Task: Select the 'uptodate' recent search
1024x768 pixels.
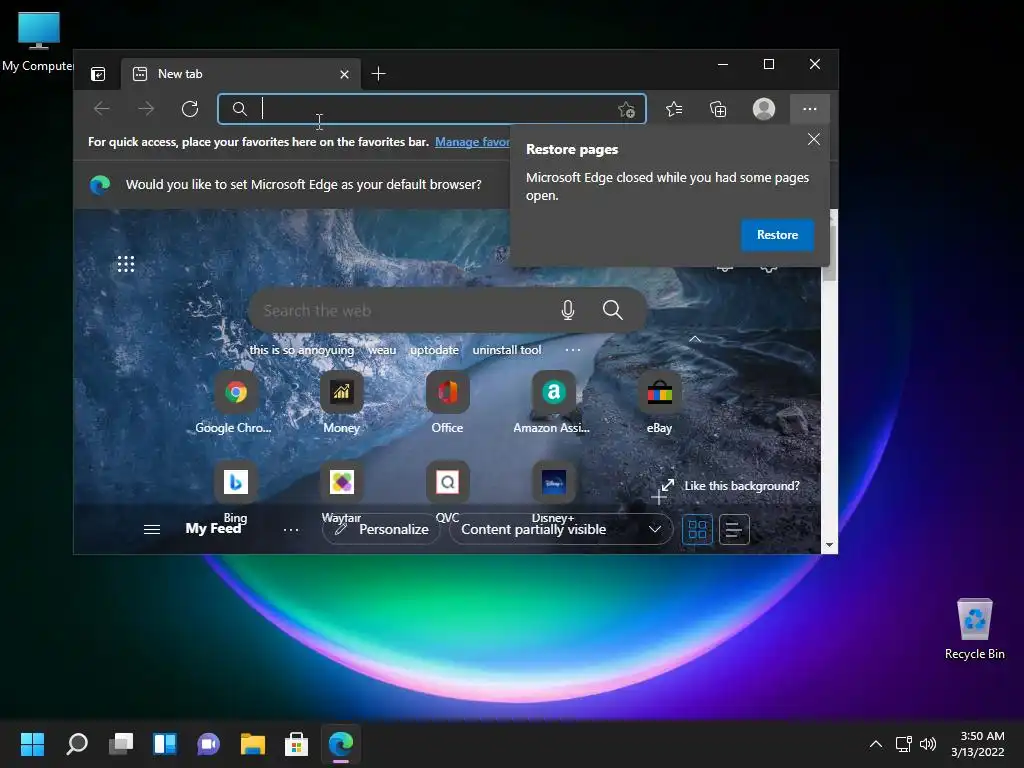Action: click(x=434, y=350)
